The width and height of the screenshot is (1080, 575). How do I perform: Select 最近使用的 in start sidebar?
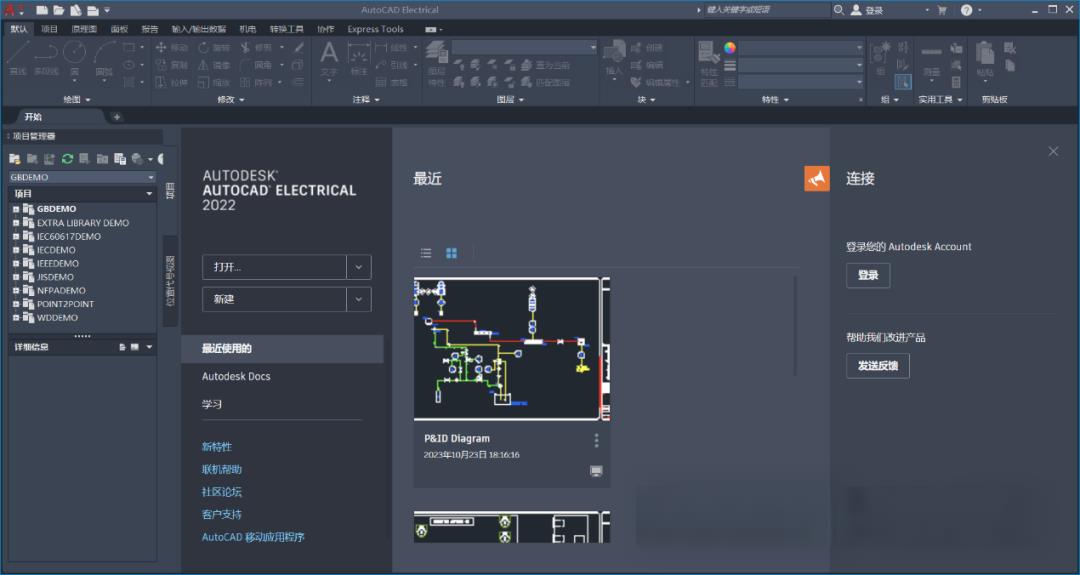tap(282, 349)
